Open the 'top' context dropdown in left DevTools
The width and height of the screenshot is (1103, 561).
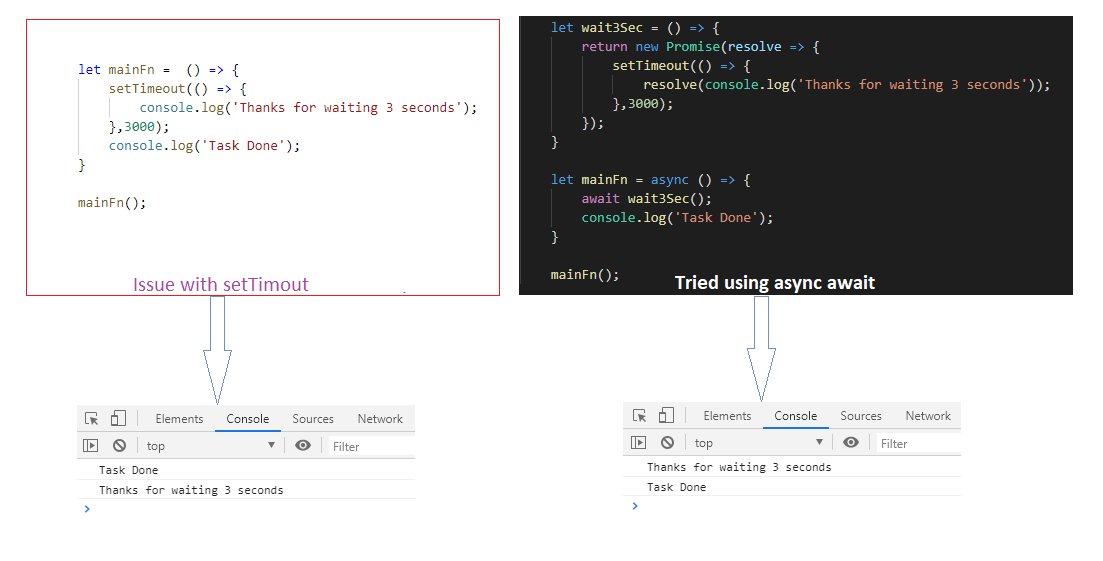(x=210, y=446)
